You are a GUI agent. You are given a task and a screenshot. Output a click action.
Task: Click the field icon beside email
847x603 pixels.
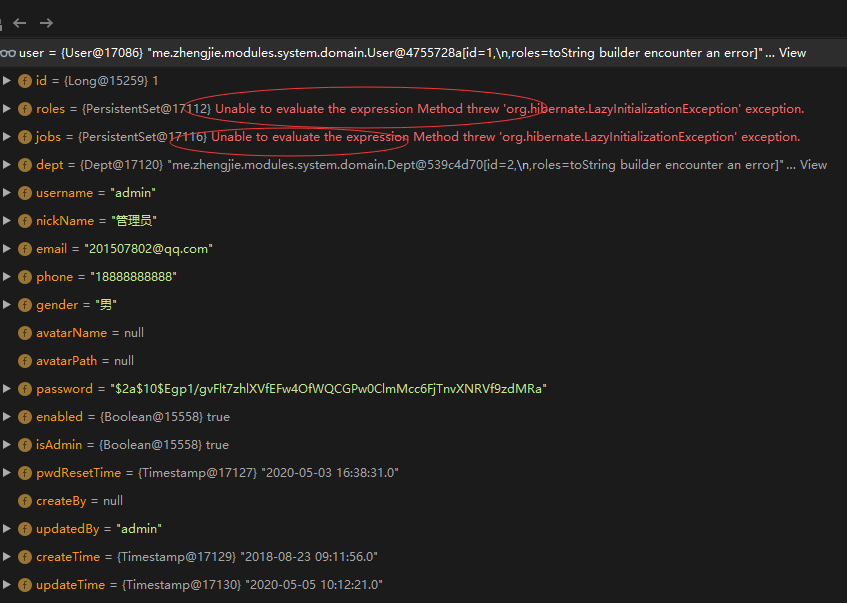click(x=25, y=249)
